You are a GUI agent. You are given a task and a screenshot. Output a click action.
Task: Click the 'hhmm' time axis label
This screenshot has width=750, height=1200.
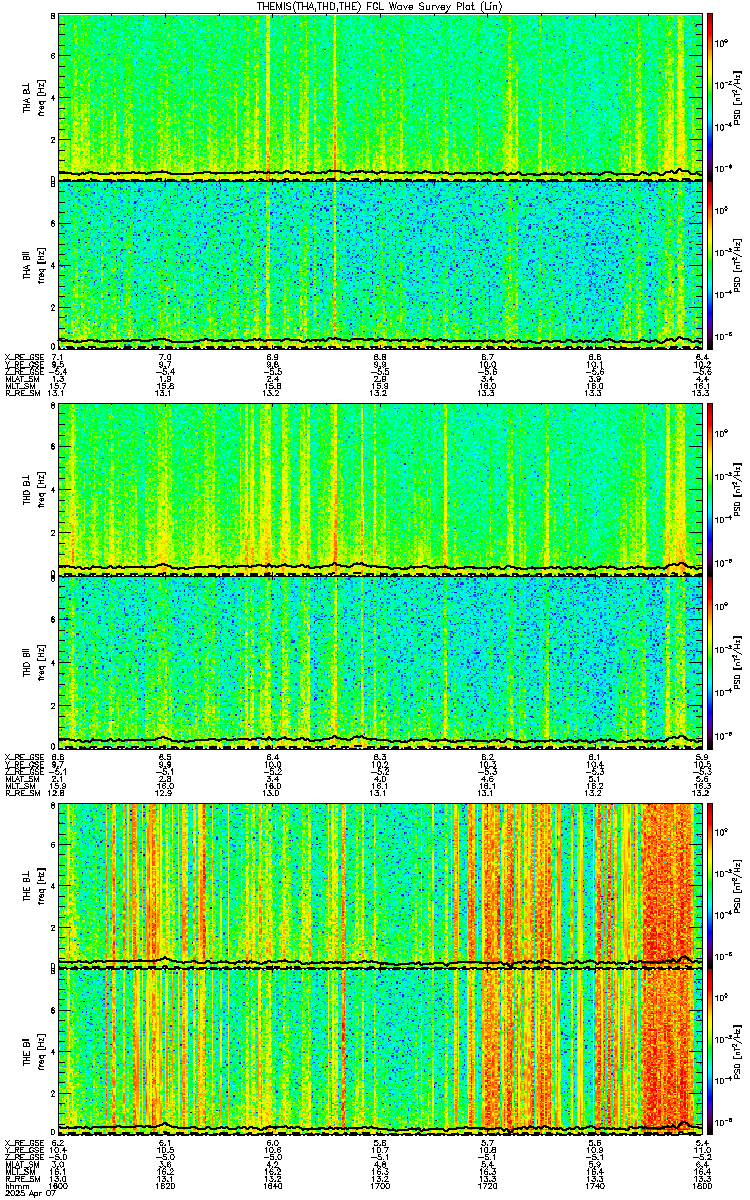pyautogui.click(x=15, y=1187)
